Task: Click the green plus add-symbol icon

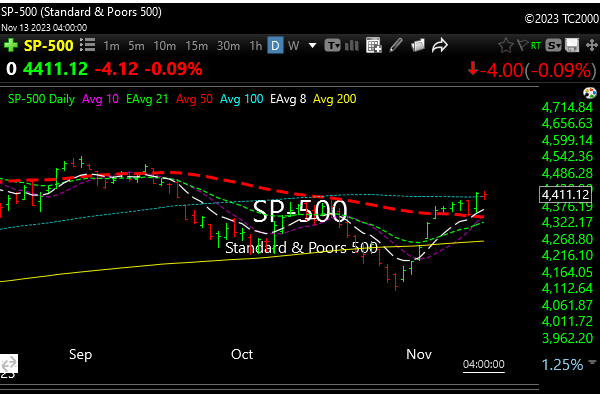Action: point(11,46)
